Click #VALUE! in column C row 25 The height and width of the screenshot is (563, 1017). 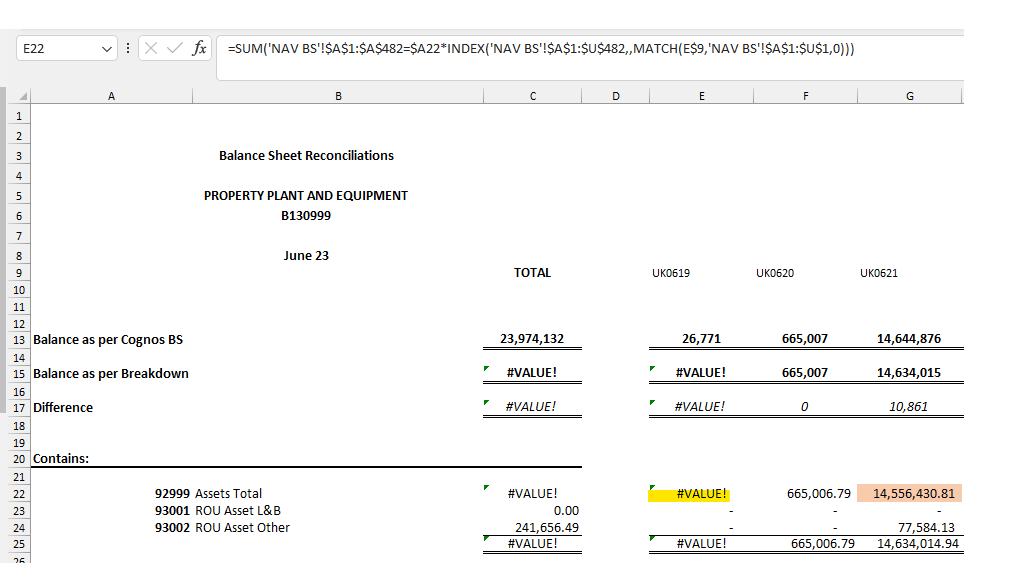(532, 544)
